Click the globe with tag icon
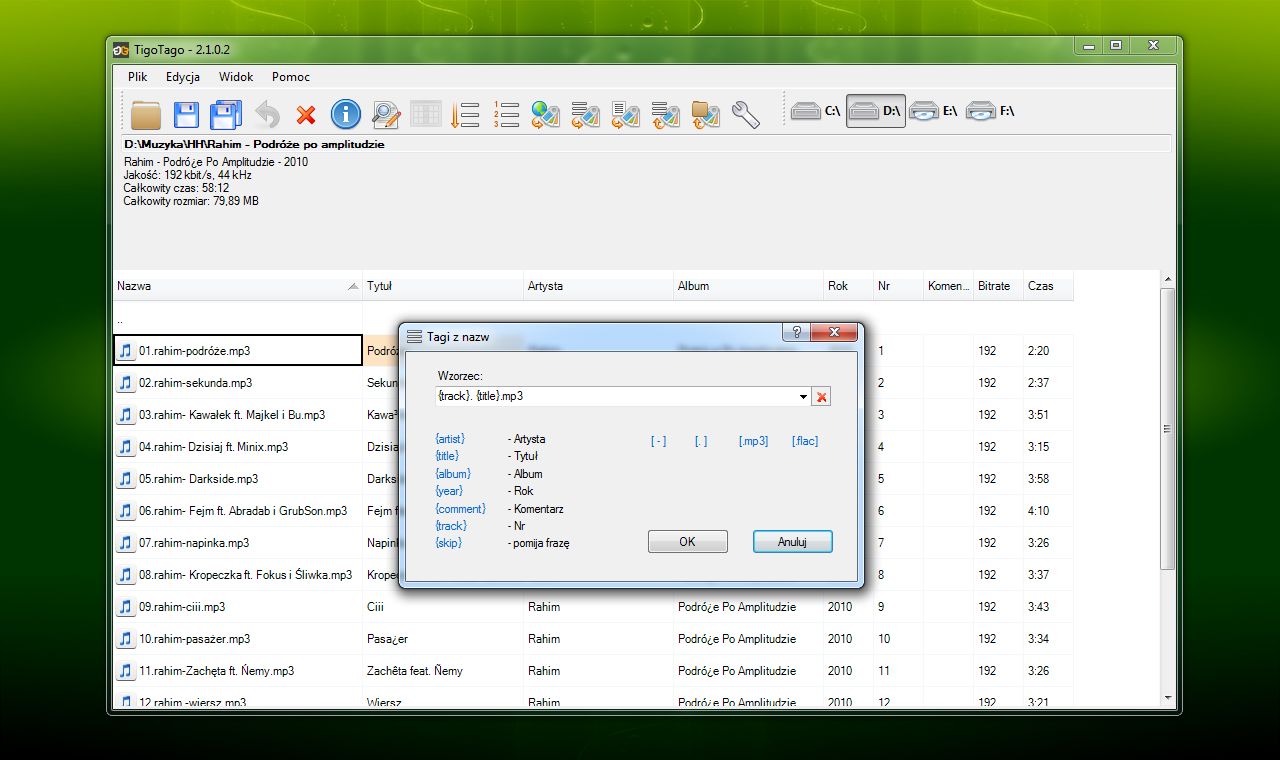The image size is (1280, 760). click(x=546, y=113)
